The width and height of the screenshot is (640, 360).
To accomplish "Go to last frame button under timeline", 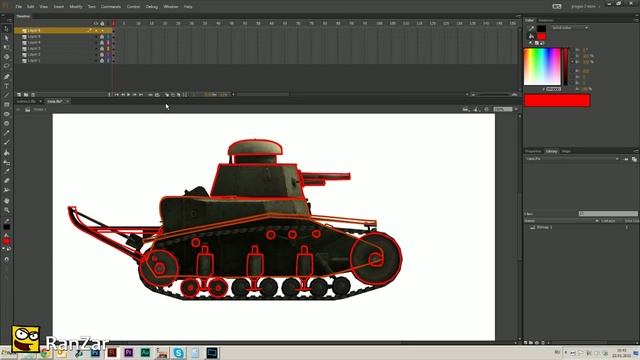I will (x=141, y=95).
